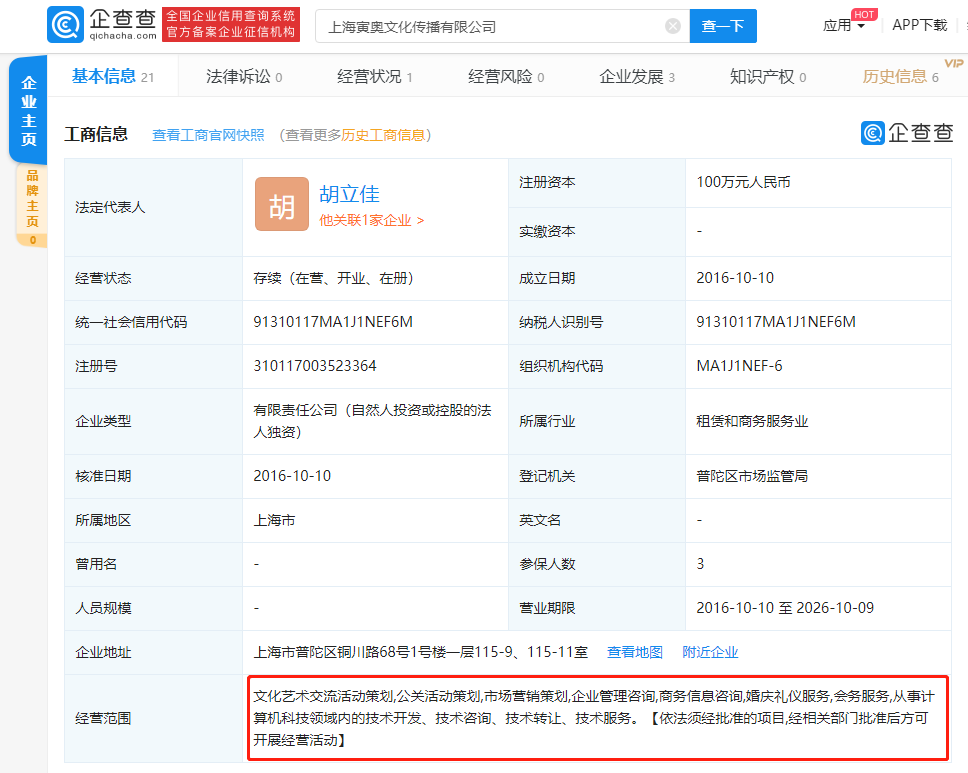Click the red 全国企业信用查询系统 banner
968x773 pixels.
point(231,25)
